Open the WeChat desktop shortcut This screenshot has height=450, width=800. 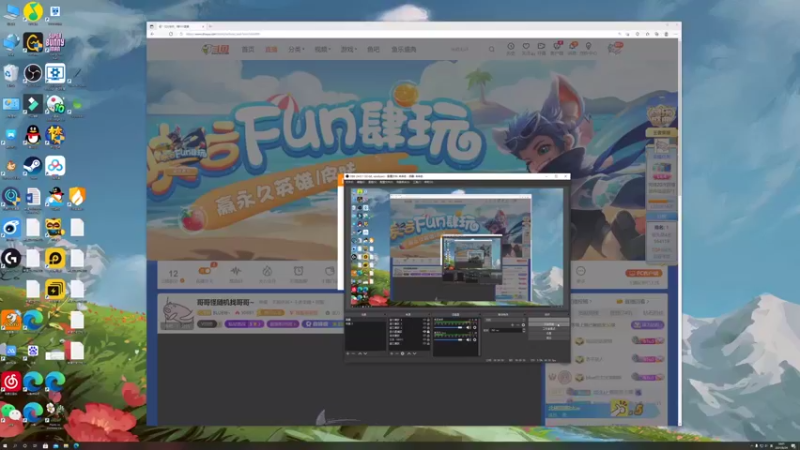pyautogui.click(x=11, y=412)
